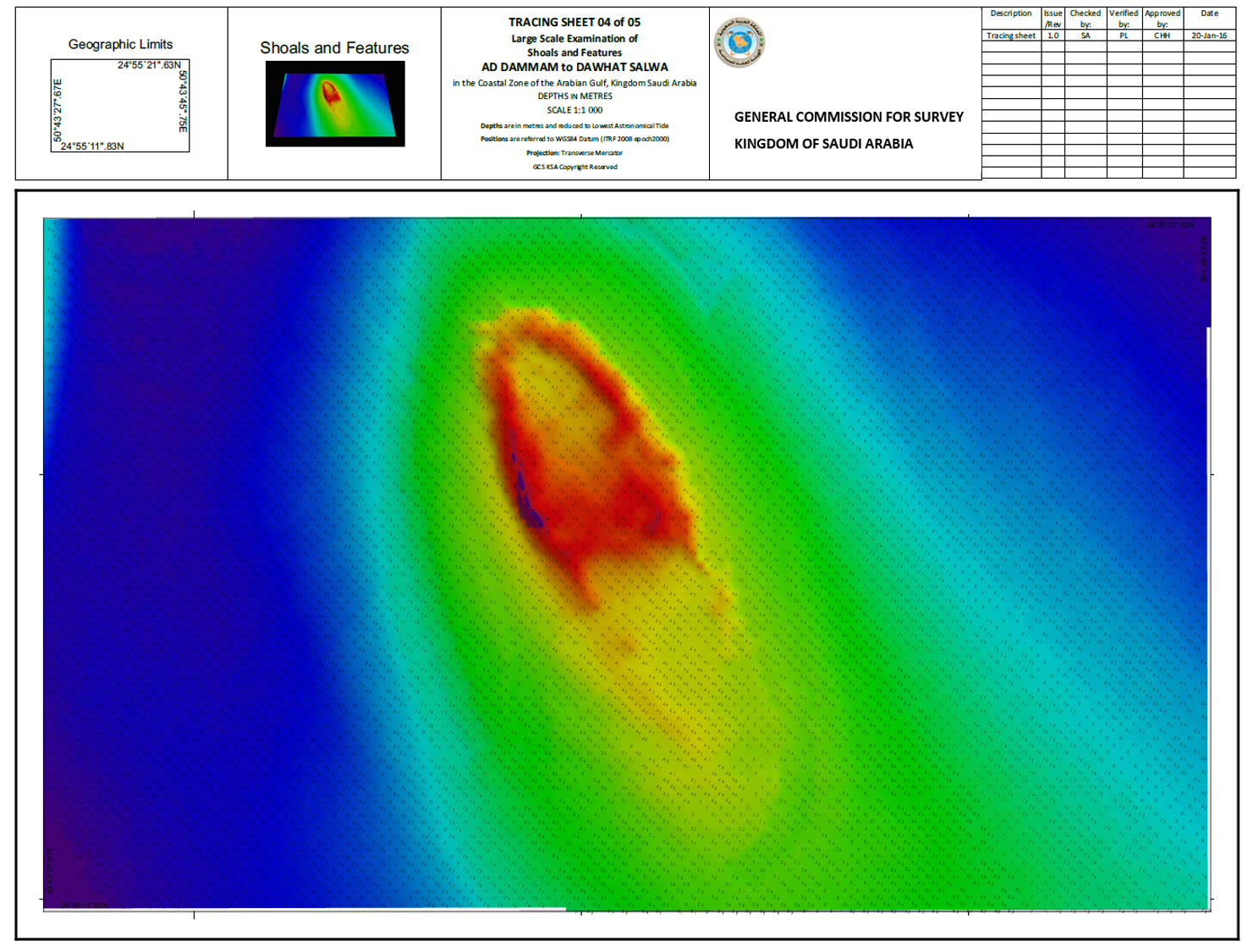Click the checked-by 'SA' cell
This screenshot has width=1259, height=952.
1086,36
